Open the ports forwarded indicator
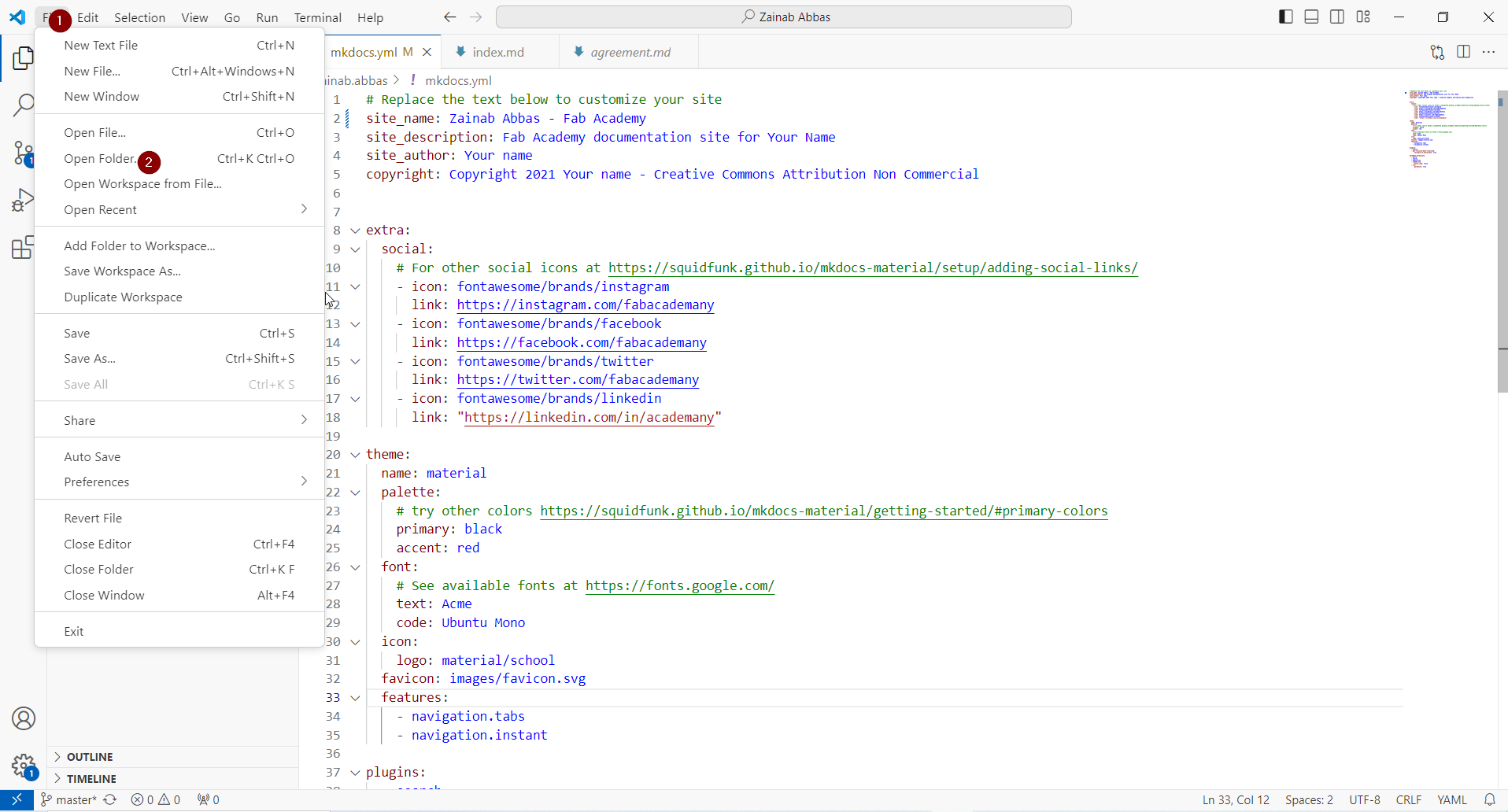The image size is (1508, 812). pyautogui.click(x=209, y=799)
